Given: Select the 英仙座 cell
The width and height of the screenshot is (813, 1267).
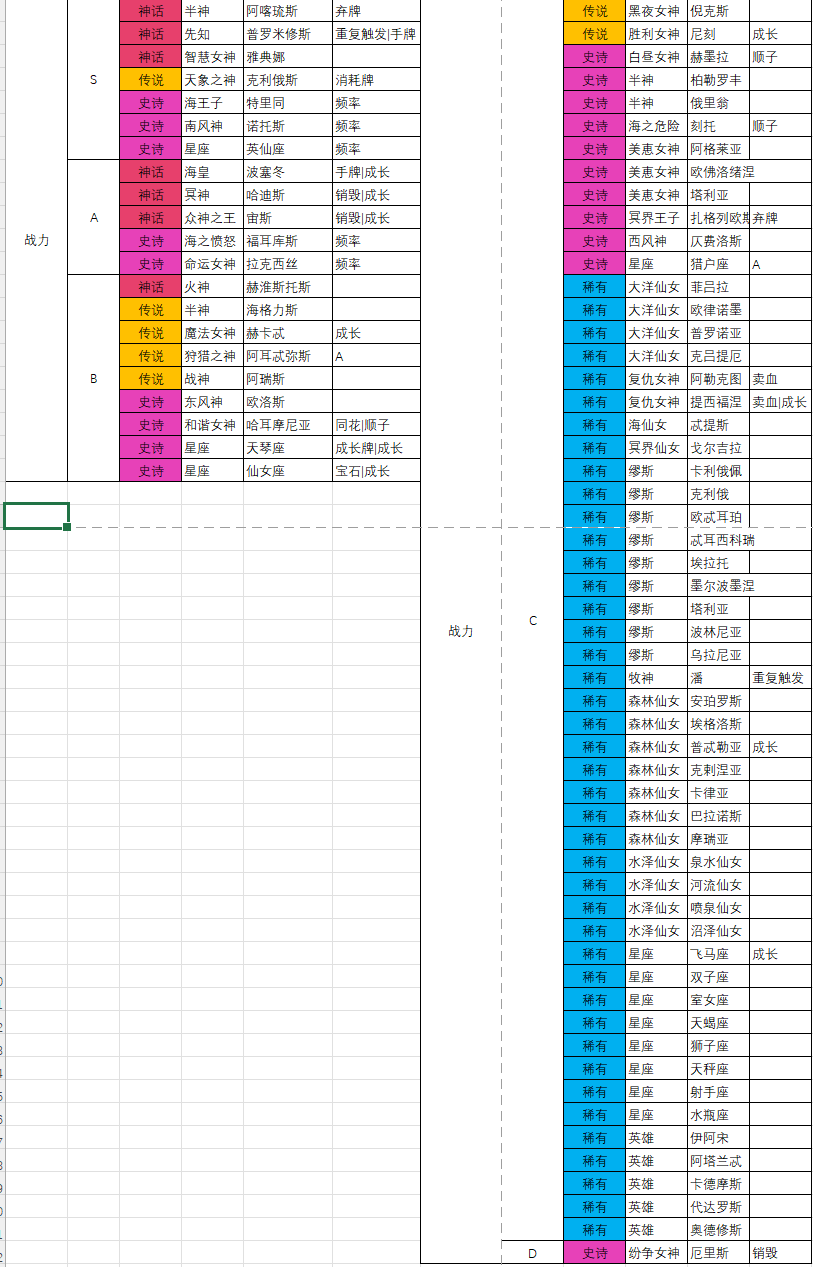Looking at the screenshot, I should tap(287, 149).
